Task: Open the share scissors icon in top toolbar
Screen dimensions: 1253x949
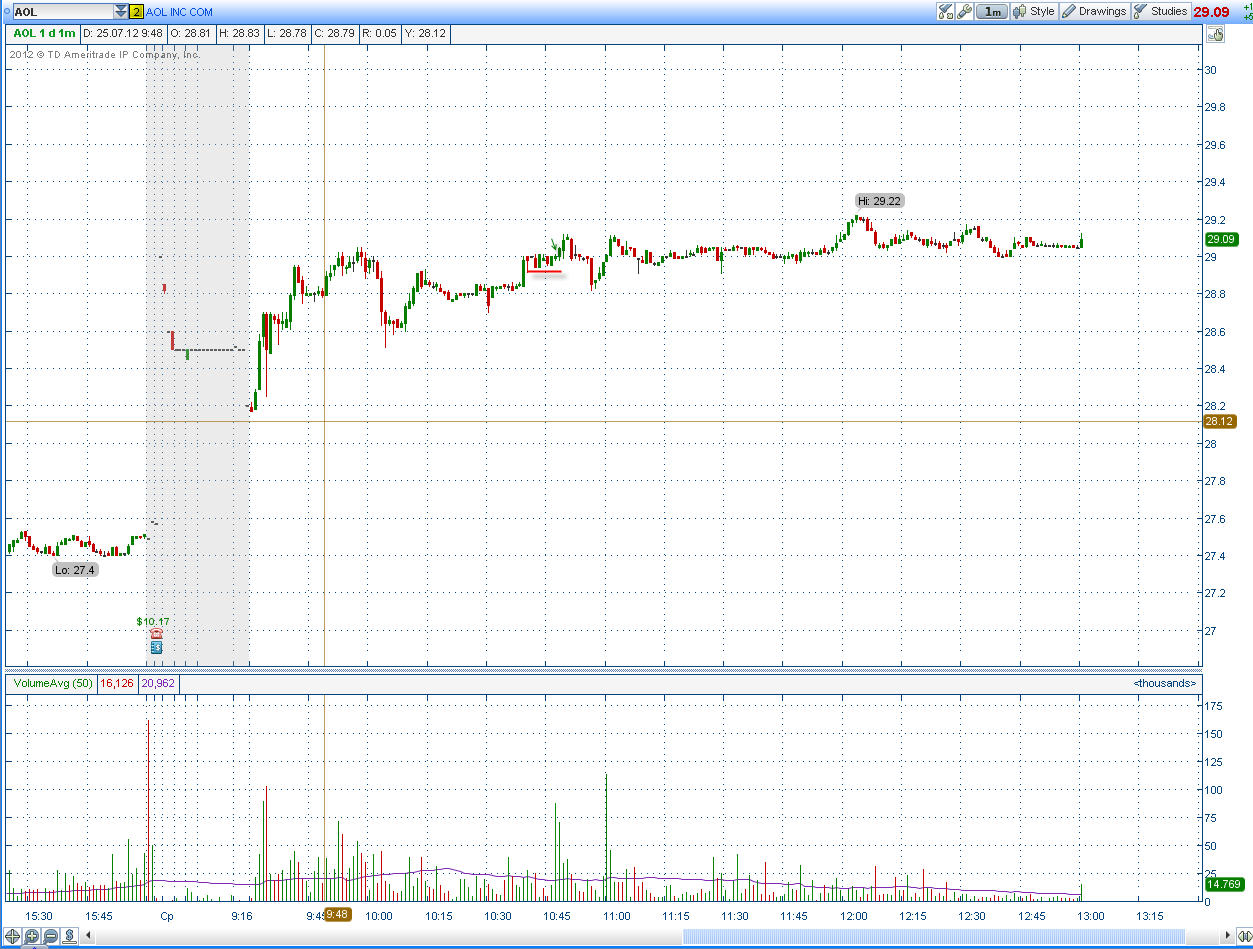Action: (945, 12)
